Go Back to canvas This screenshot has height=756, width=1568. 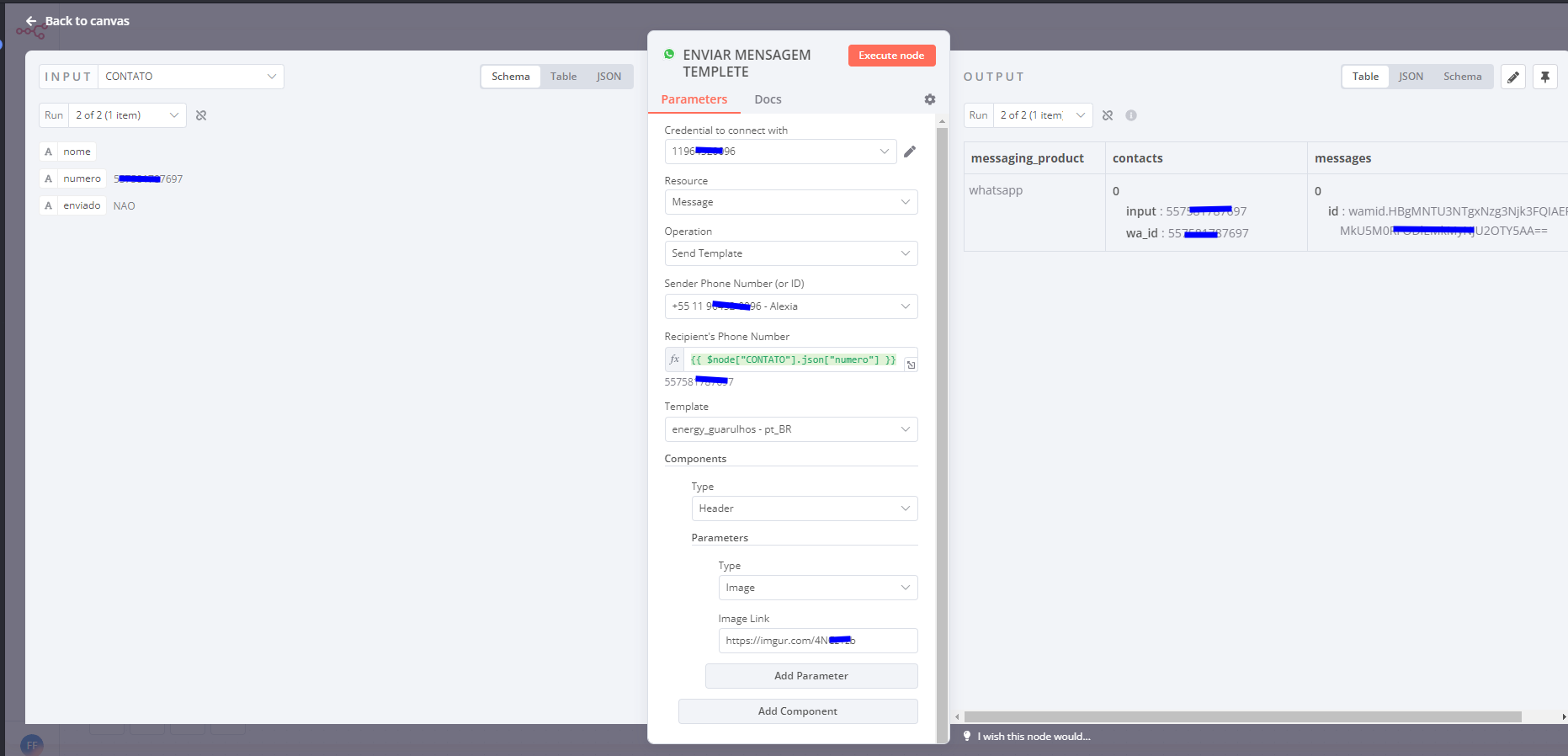(x=77, y=21)
